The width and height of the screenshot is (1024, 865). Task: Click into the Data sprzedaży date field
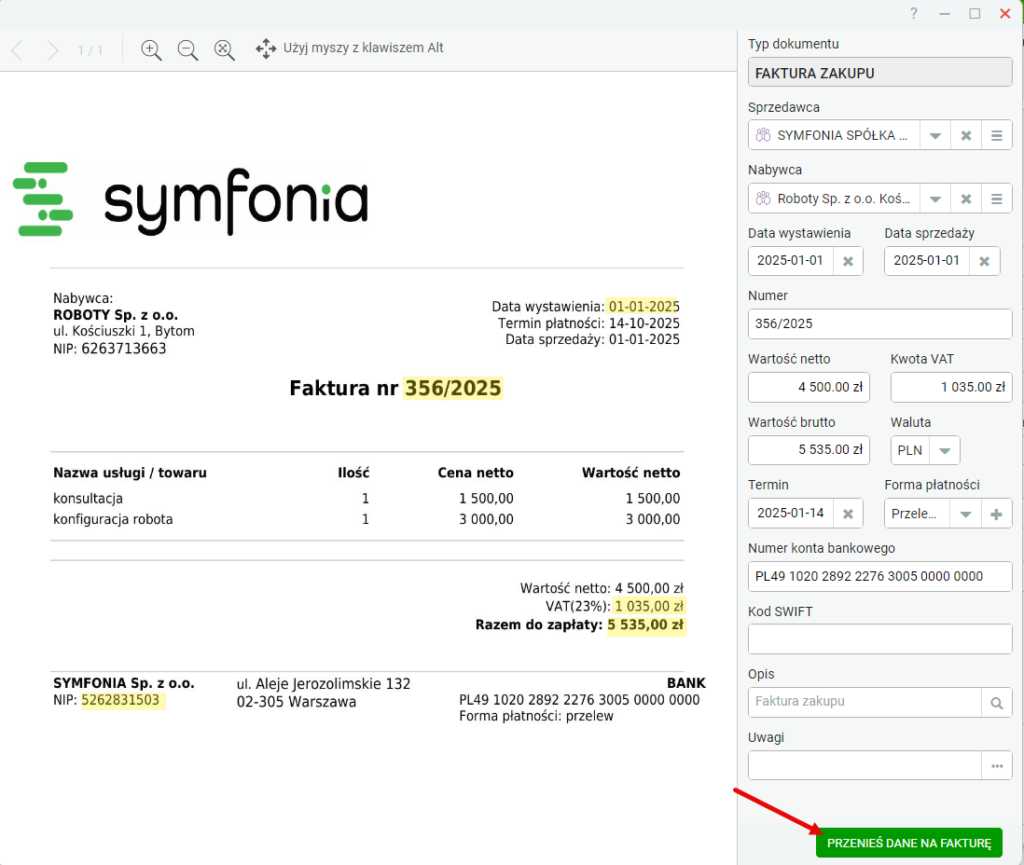[927, 261]
